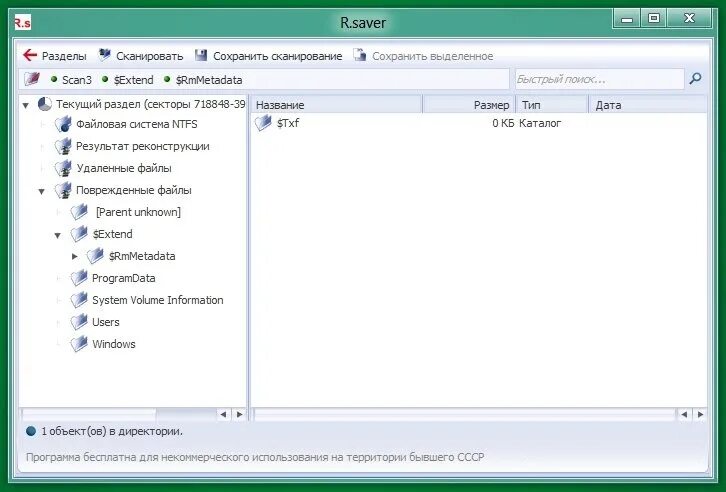Click the Поврежденные файлы icon

tap(63, 190)
